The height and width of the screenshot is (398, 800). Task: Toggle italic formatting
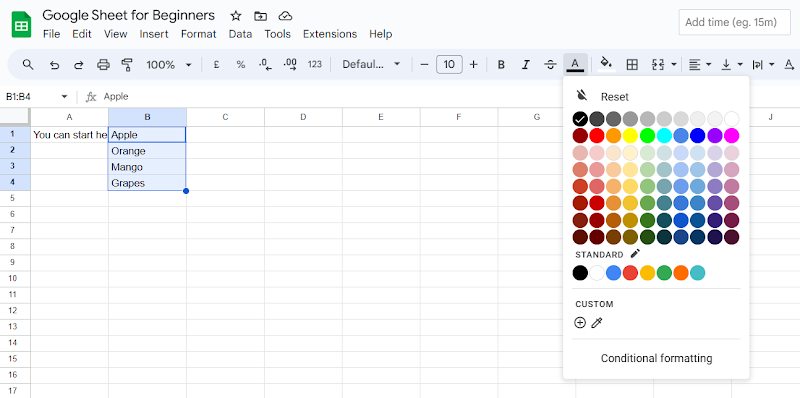[x=526, y=65]
